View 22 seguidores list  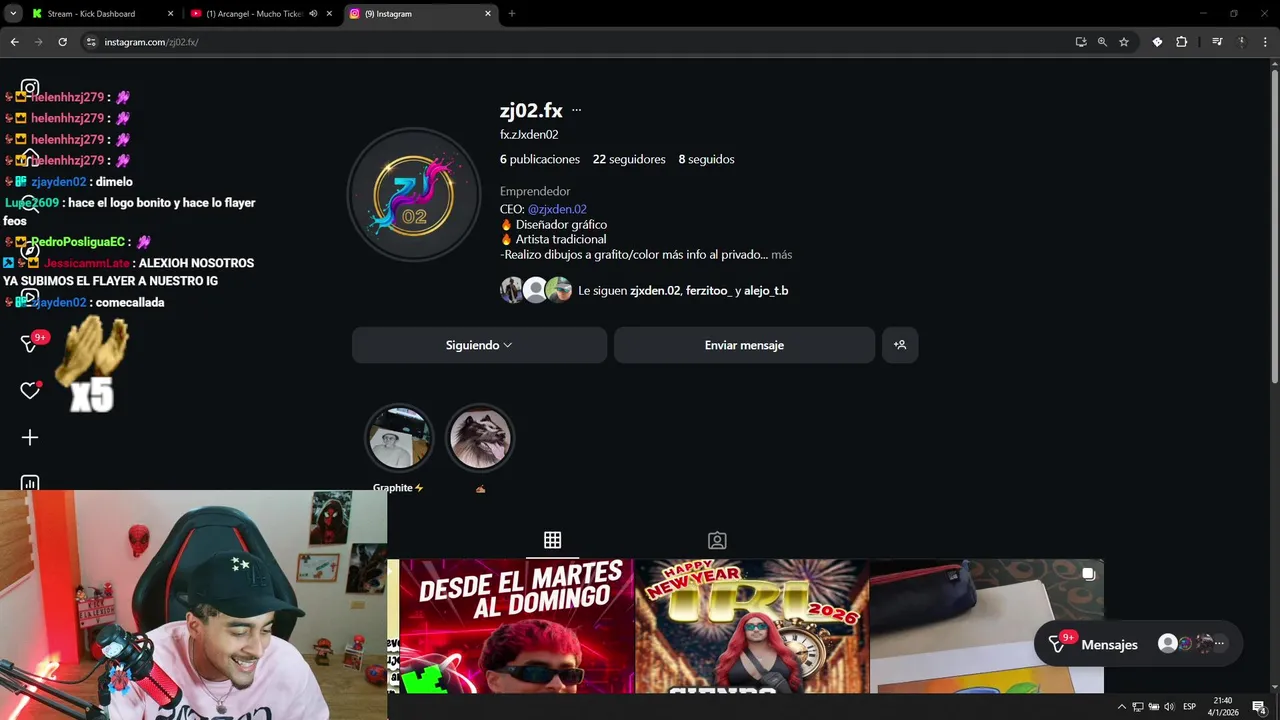tap(629, 159)
